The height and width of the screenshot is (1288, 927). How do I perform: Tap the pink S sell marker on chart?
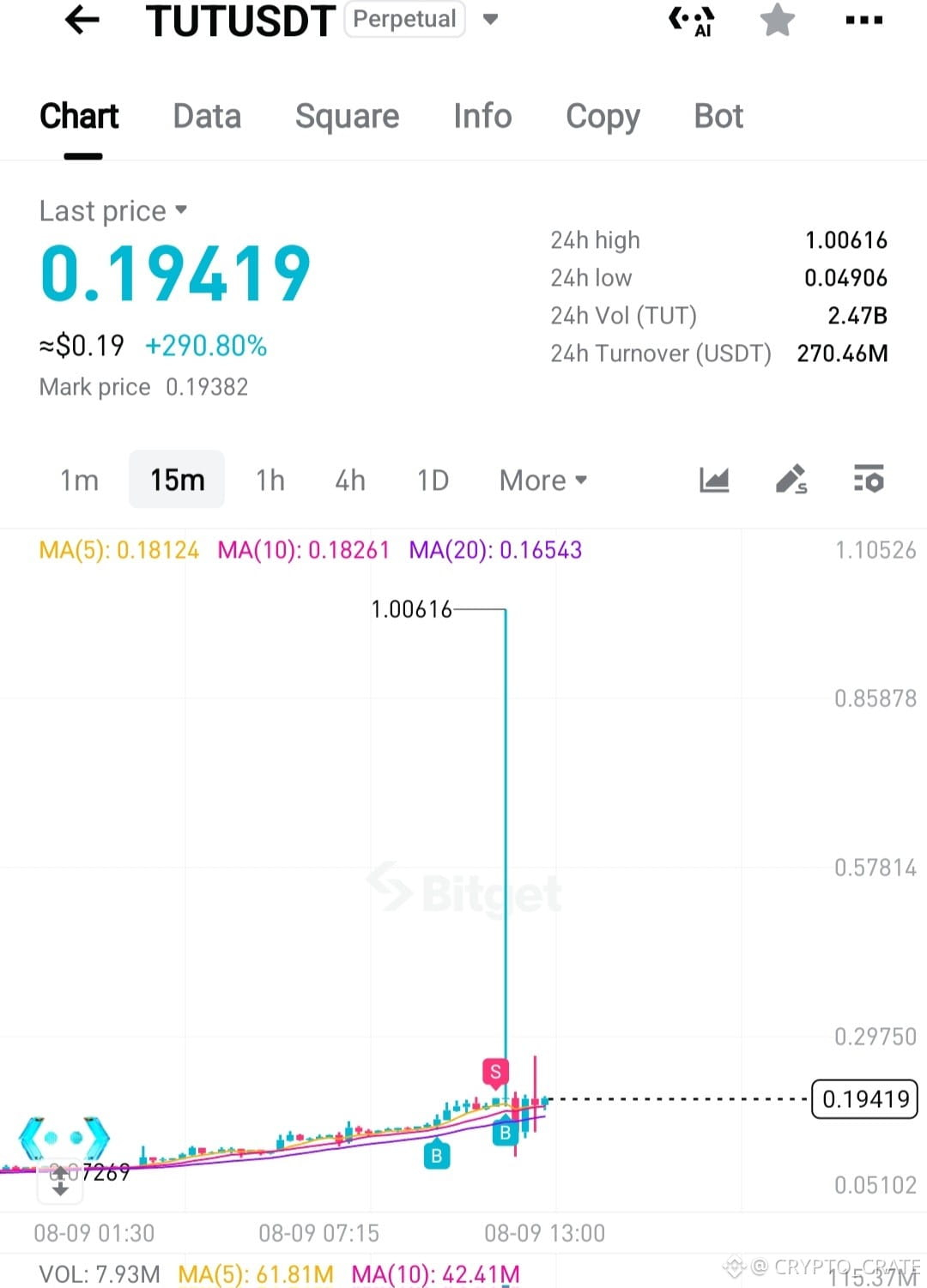pyautogui.click(x=495, y=1072)
